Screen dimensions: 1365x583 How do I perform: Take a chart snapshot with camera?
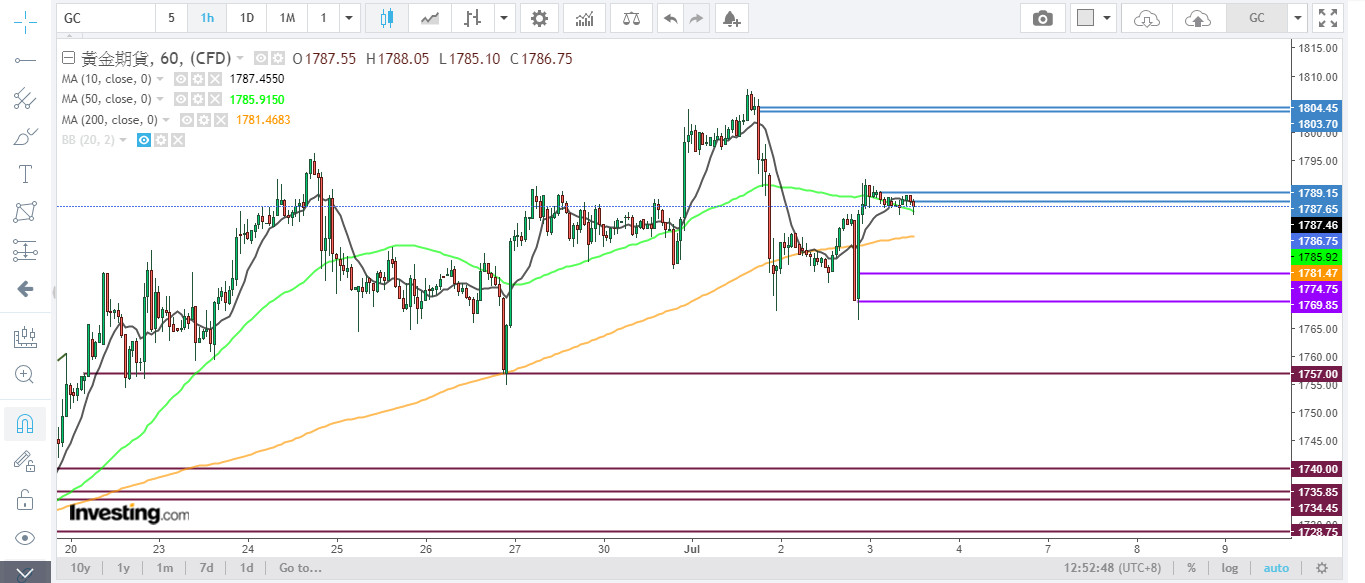coord(1043,18)
